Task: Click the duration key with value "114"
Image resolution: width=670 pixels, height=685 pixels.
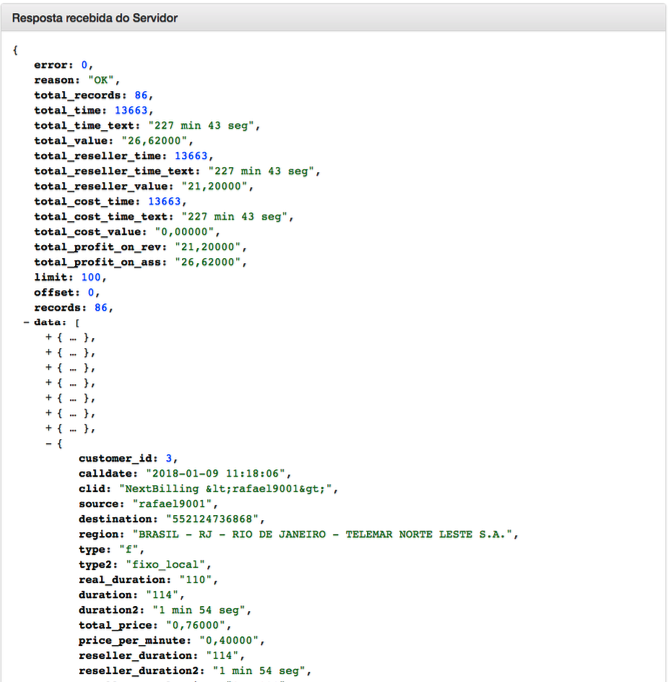Action: 108,595
